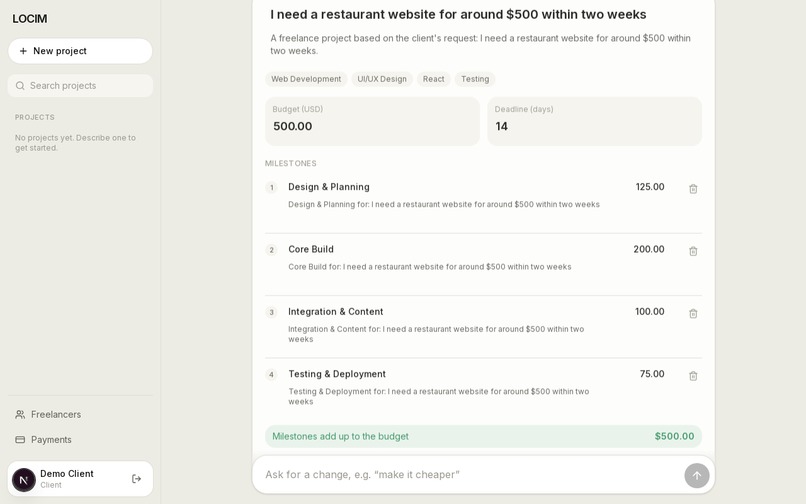
Task: Click the Demo Client avatar
Action: 24,479
